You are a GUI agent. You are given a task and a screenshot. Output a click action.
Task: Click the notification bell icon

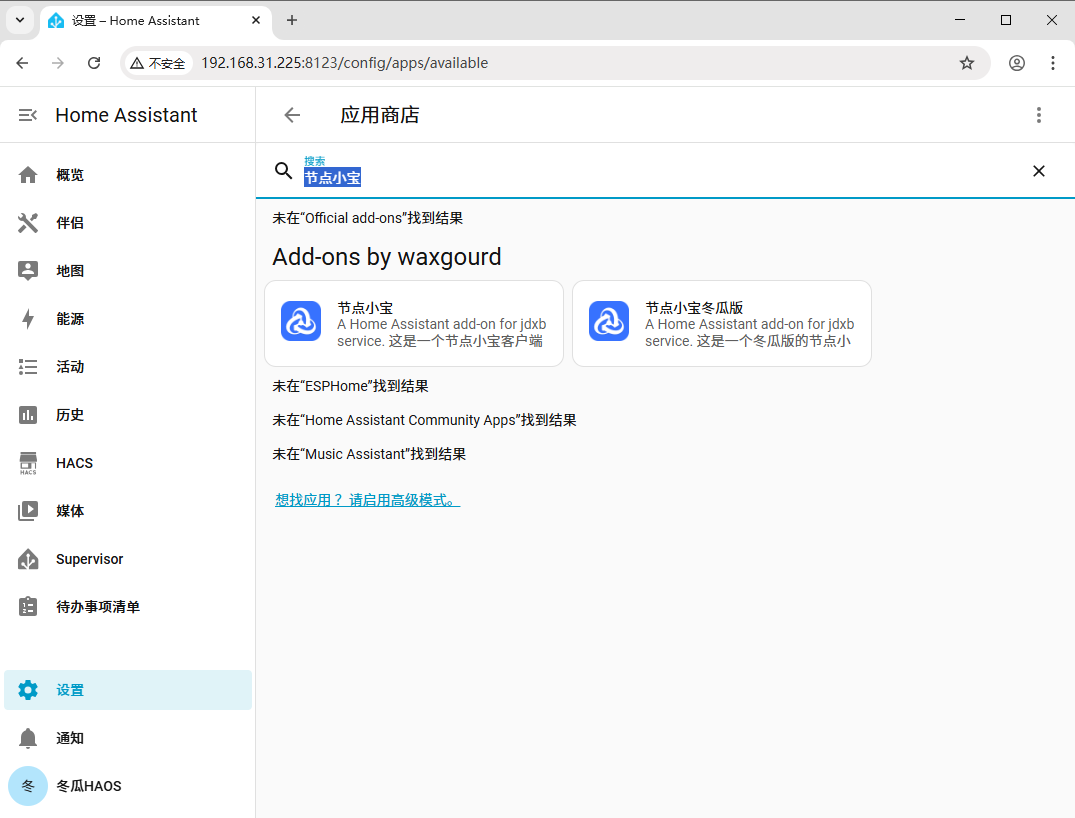click(28, 738)
